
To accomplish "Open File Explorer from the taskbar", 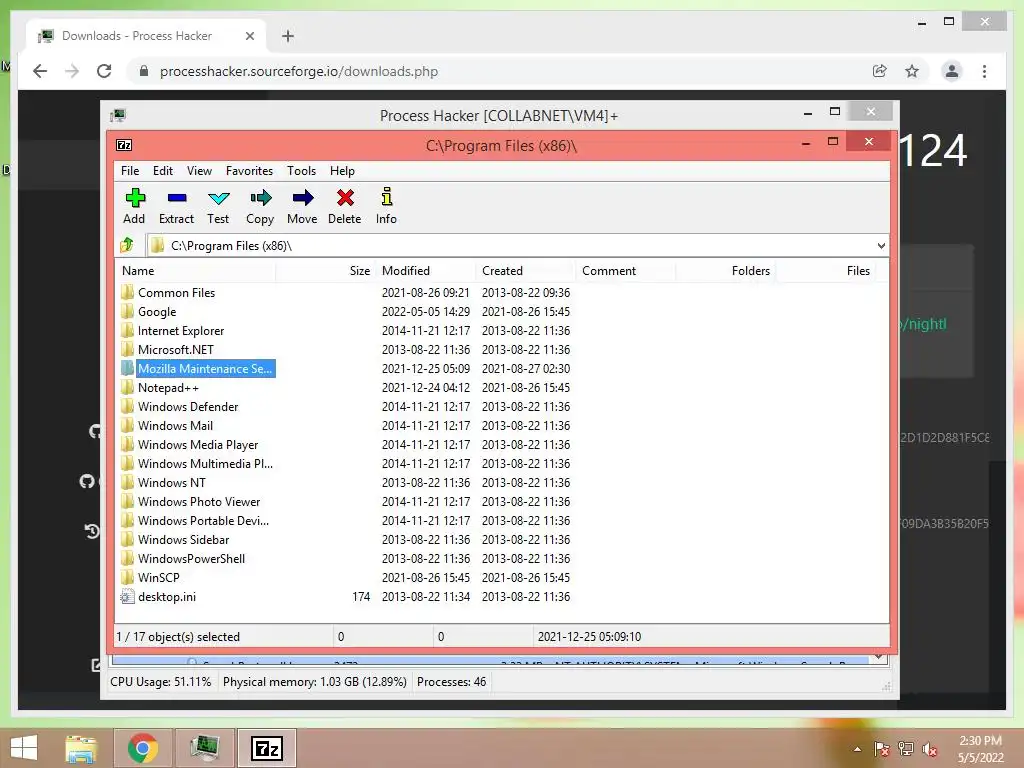I will [x=81, y=748].
